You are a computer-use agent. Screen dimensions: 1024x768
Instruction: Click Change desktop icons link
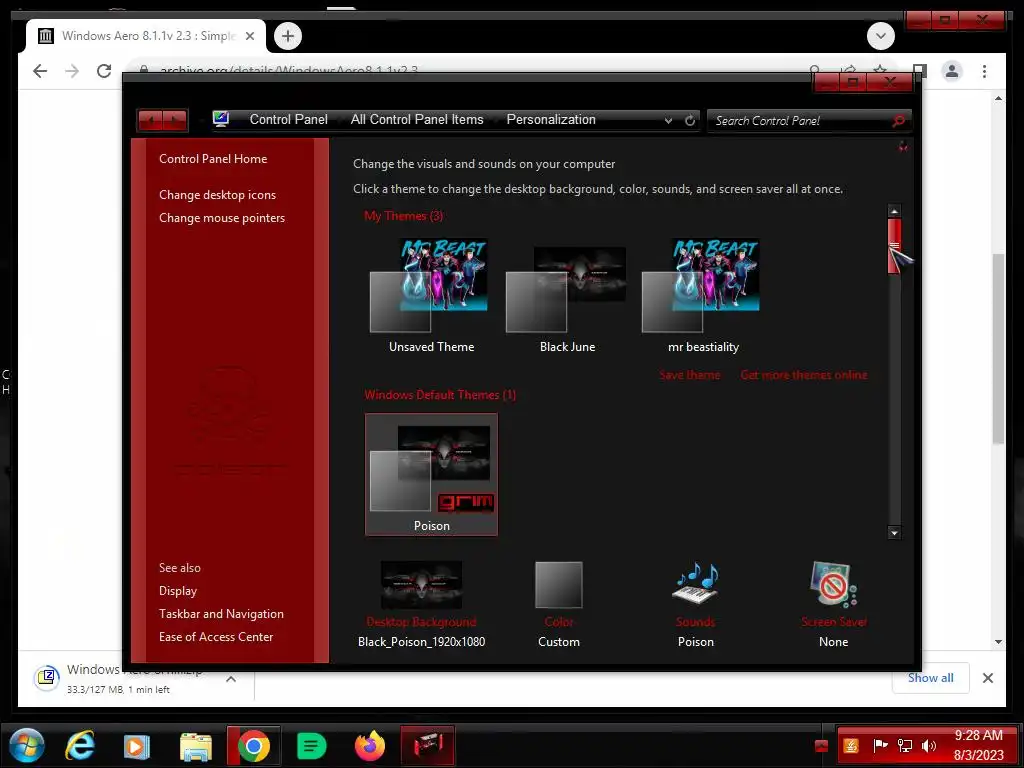(217, 195)
